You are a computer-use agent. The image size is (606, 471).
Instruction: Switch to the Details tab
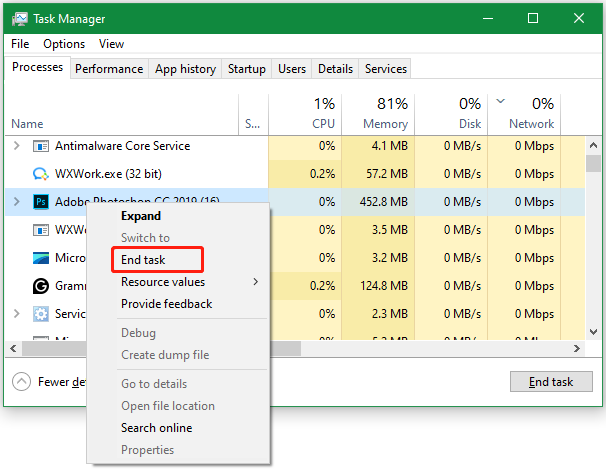[335, 69]
